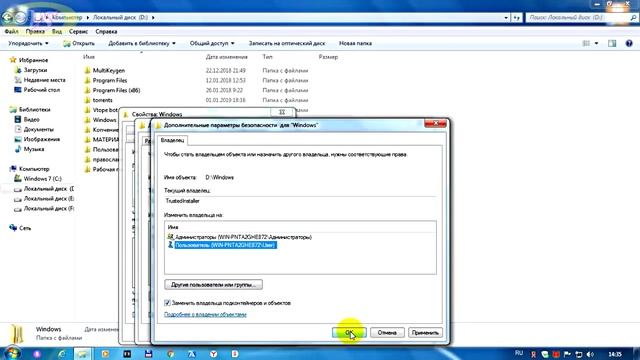The height and width of the screenshot is (360, 640).
Task: Open Internet Explorer from taskbar
Action: click(62, 354)
